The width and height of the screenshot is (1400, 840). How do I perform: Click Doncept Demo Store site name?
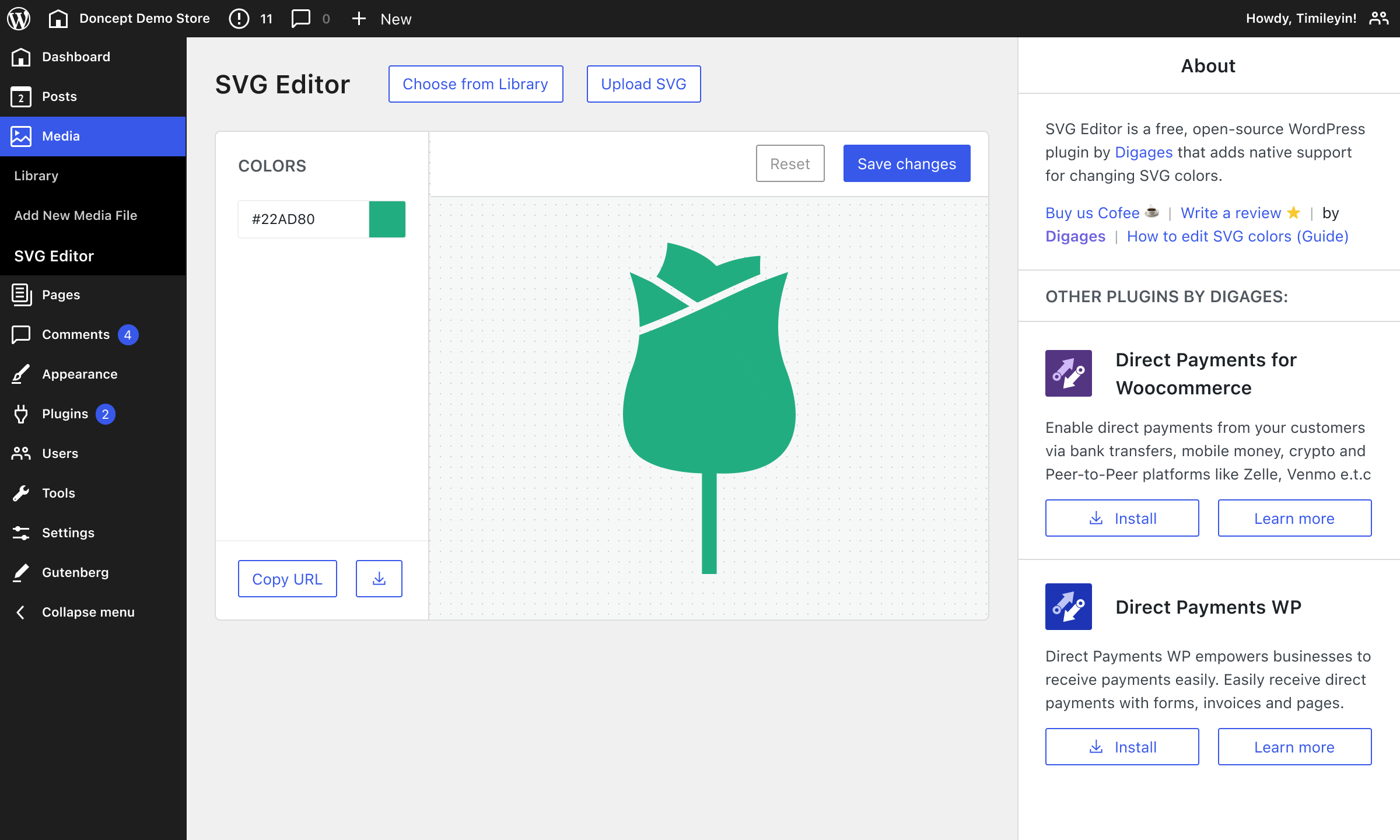click(145, 19)
